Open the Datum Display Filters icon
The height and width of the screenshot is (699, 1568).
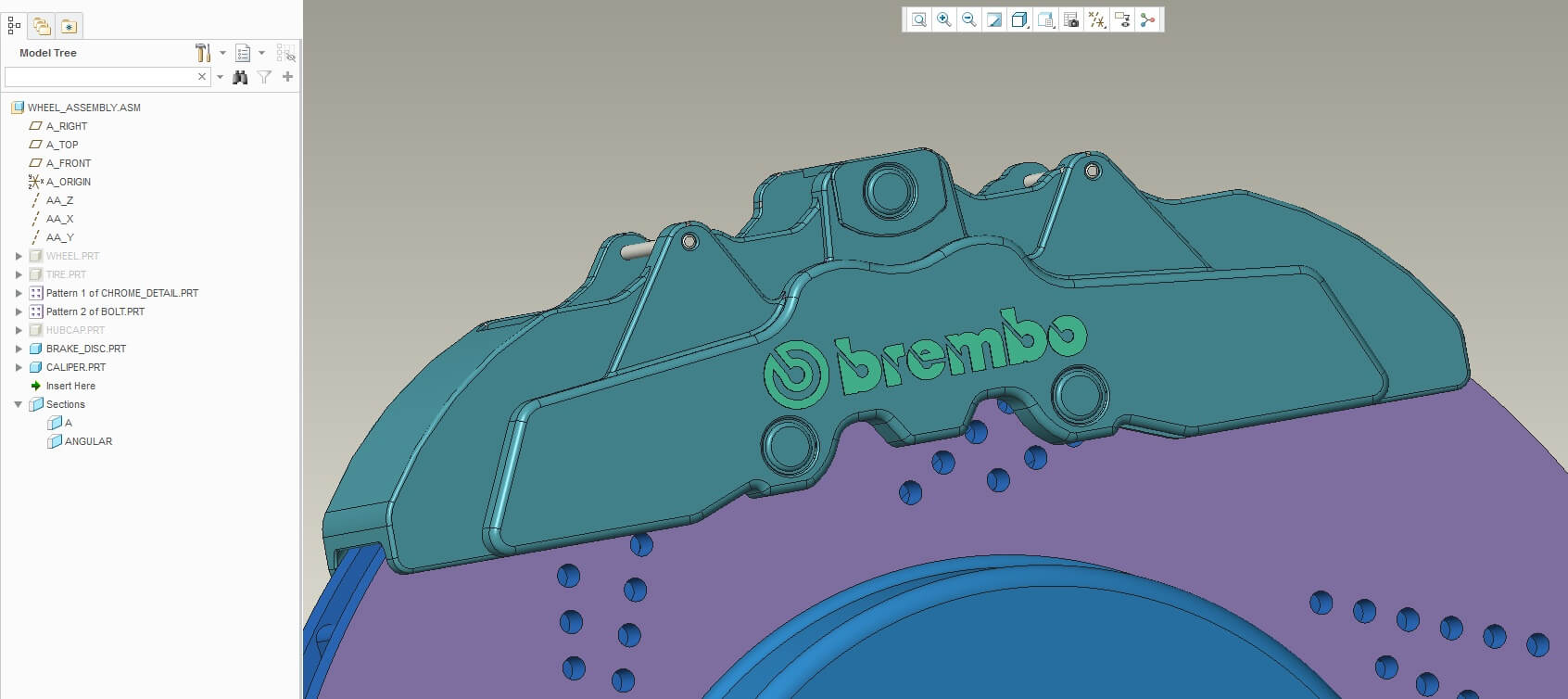(x=1096, y=19)
